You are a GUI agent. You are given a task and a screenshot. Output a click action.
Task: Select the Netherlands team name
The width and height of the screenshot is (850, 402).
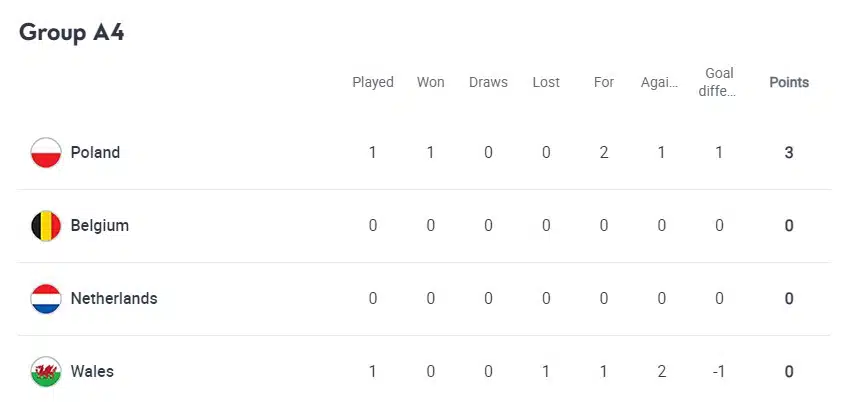(113, 299)
